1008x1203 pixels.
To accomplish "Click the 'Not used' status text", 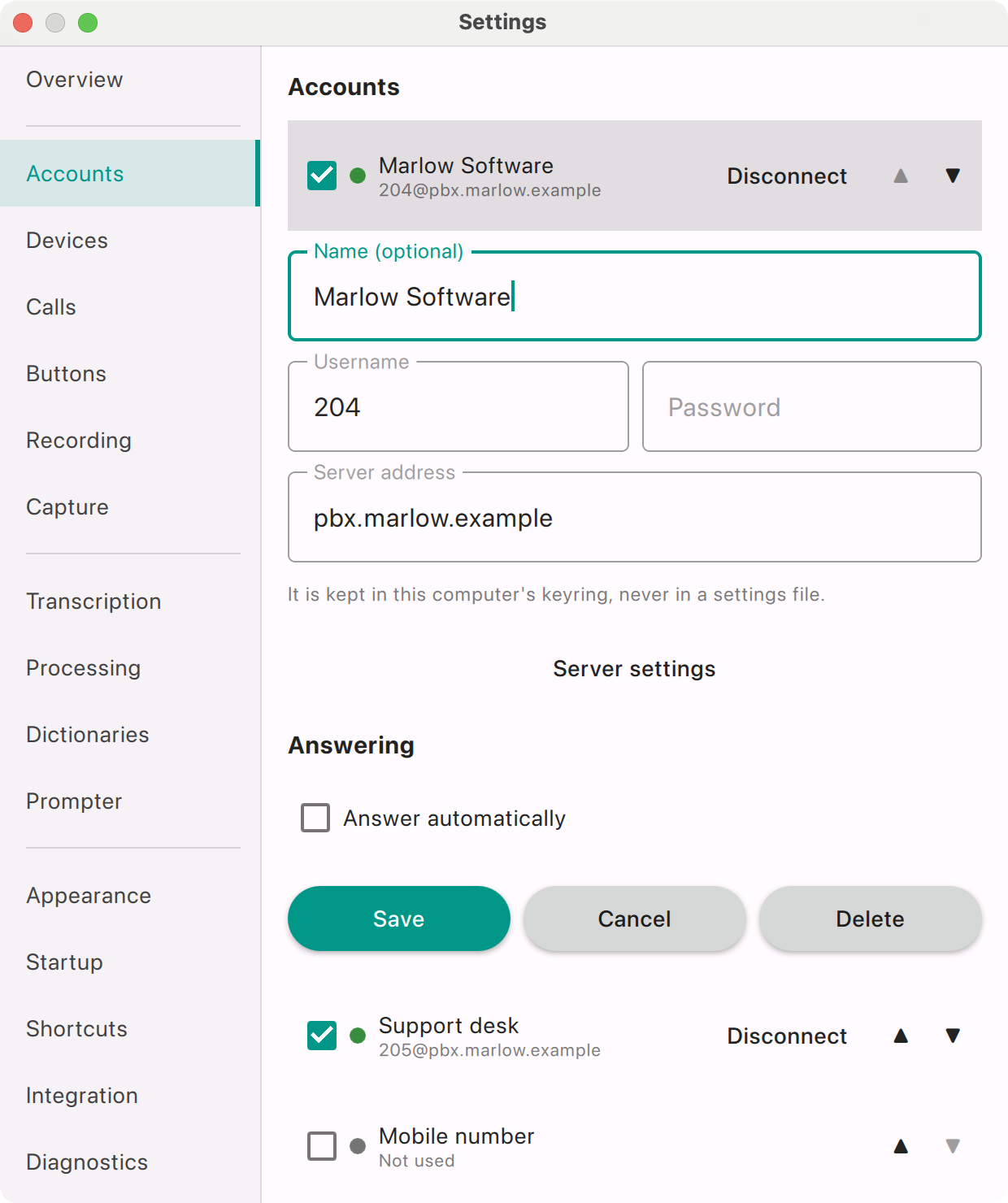I will [417, 1161].
